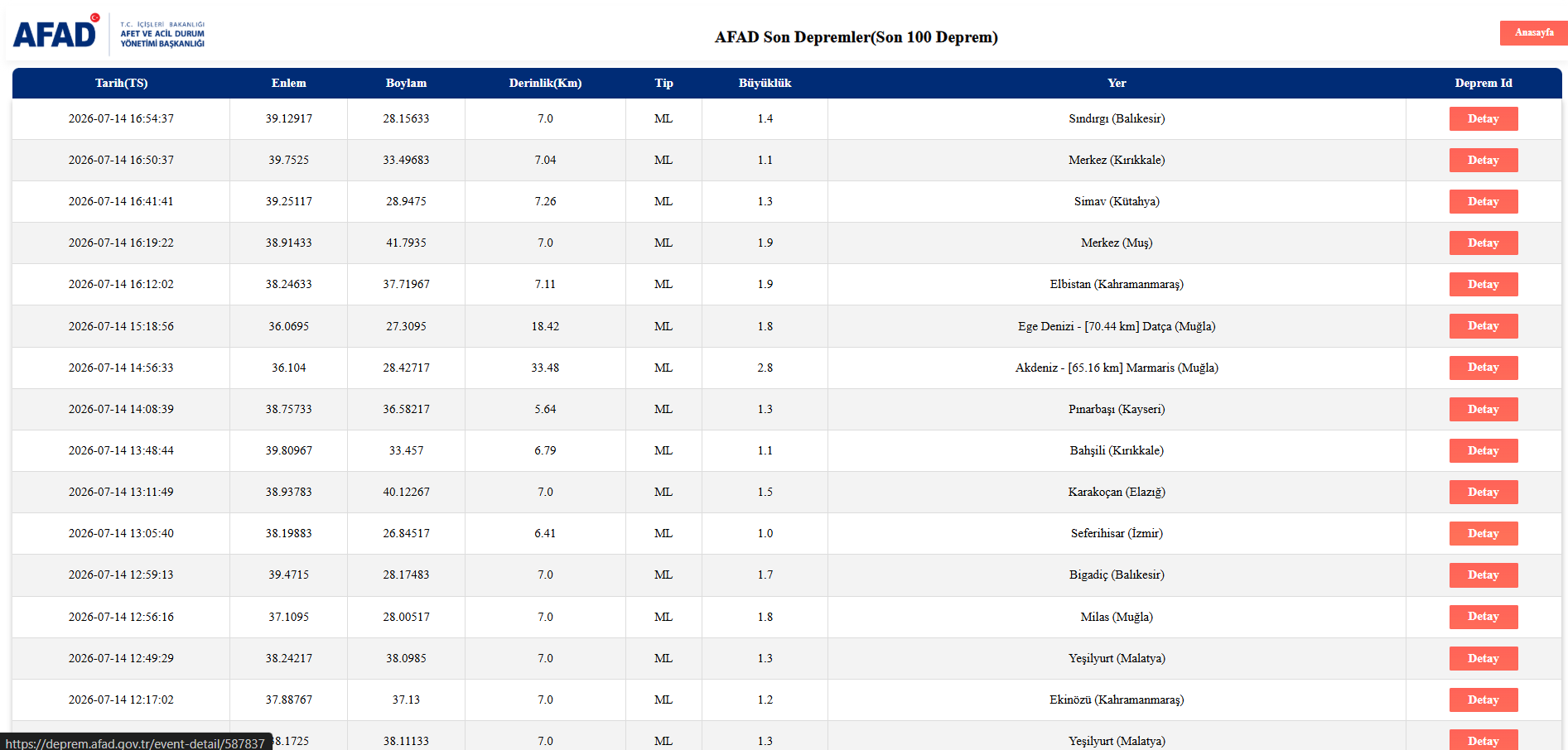1568x750 pixels.
Task: Open Detay for Bahşili (Kırıkkale)
Action: [1483, 450]
